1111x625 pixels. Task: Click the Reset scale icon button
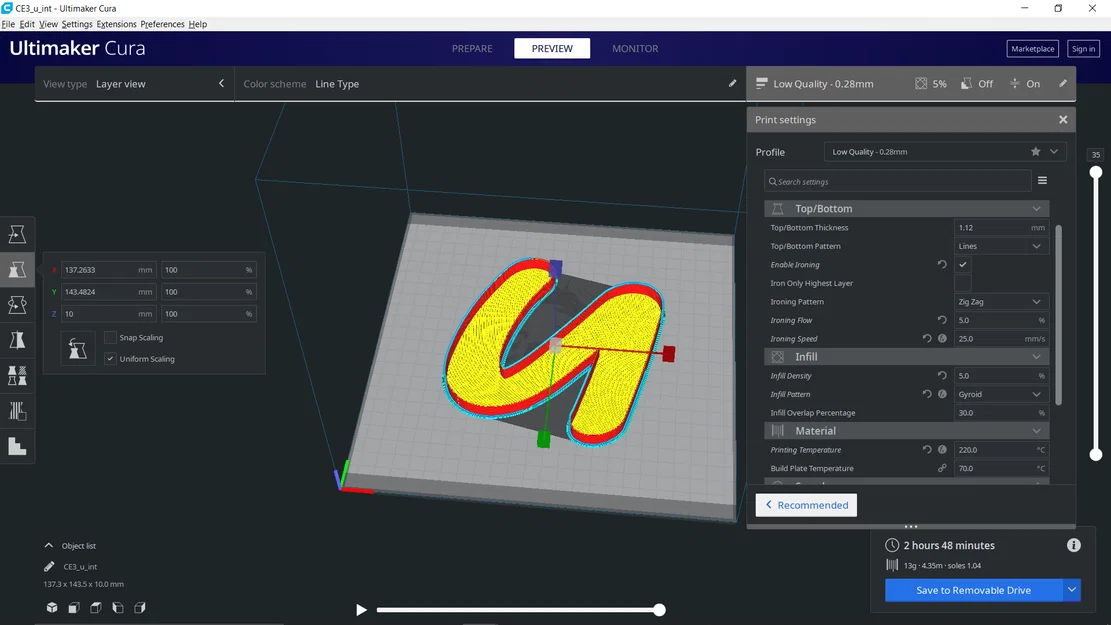click(77, 349)
